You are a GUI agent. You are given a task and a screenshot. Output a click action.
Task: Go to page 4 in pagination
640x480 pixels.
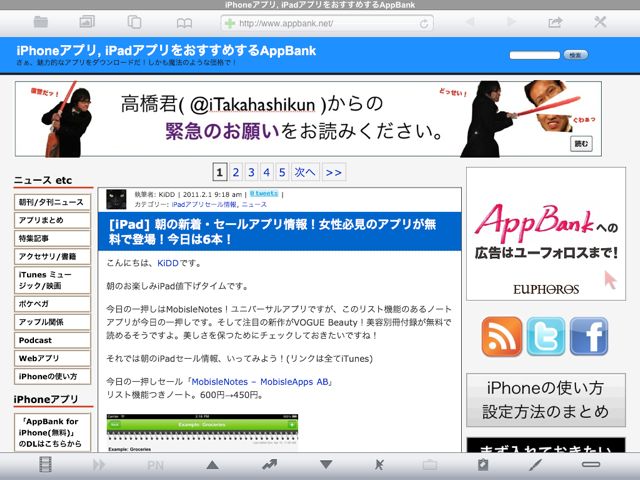pyautogui.click(x=267, y=172)
